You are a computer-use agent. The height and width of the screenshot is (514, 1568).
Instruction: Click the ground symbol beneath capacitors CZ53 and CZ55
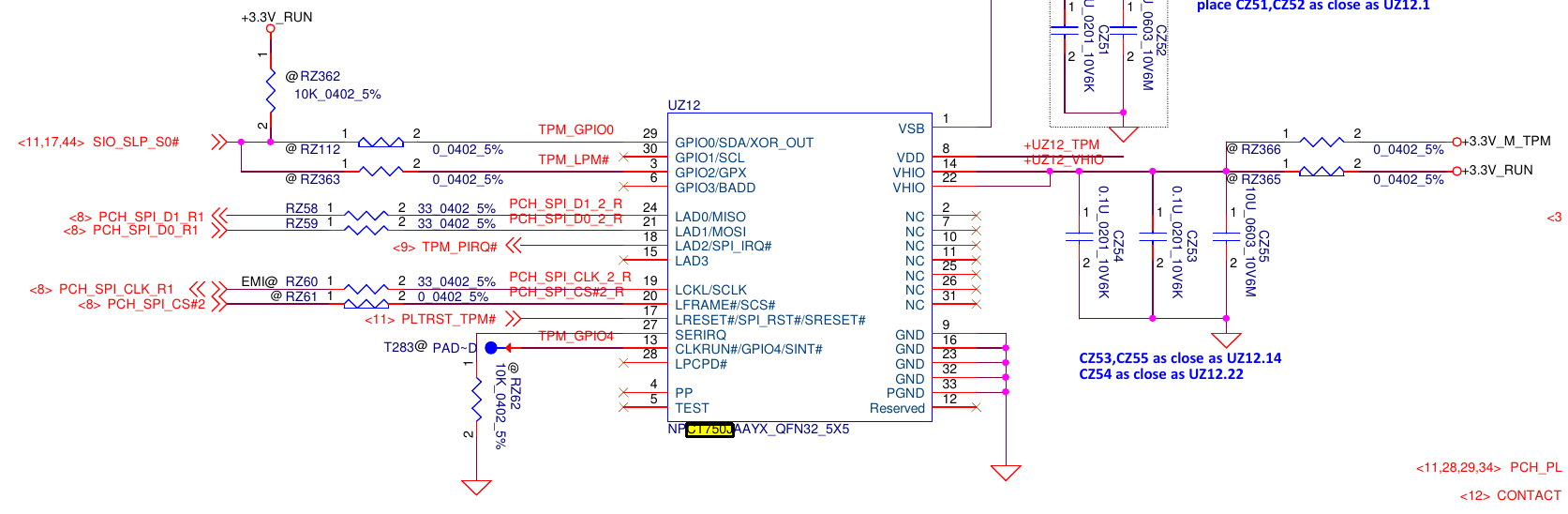pos(1226,340)
